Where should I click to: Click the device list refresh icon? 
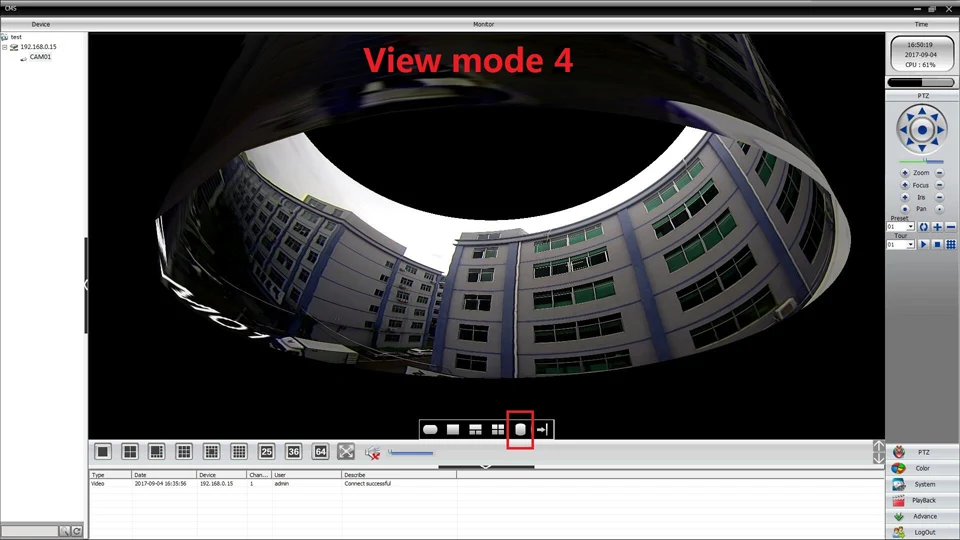[77, 531]
